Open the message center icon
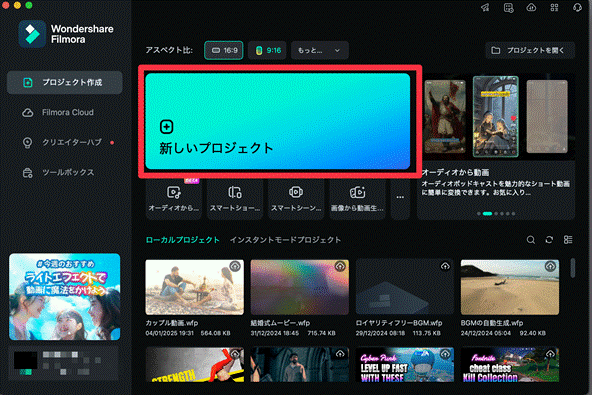Viewport: 592px width, 395px height. click(x=509, y=8)
